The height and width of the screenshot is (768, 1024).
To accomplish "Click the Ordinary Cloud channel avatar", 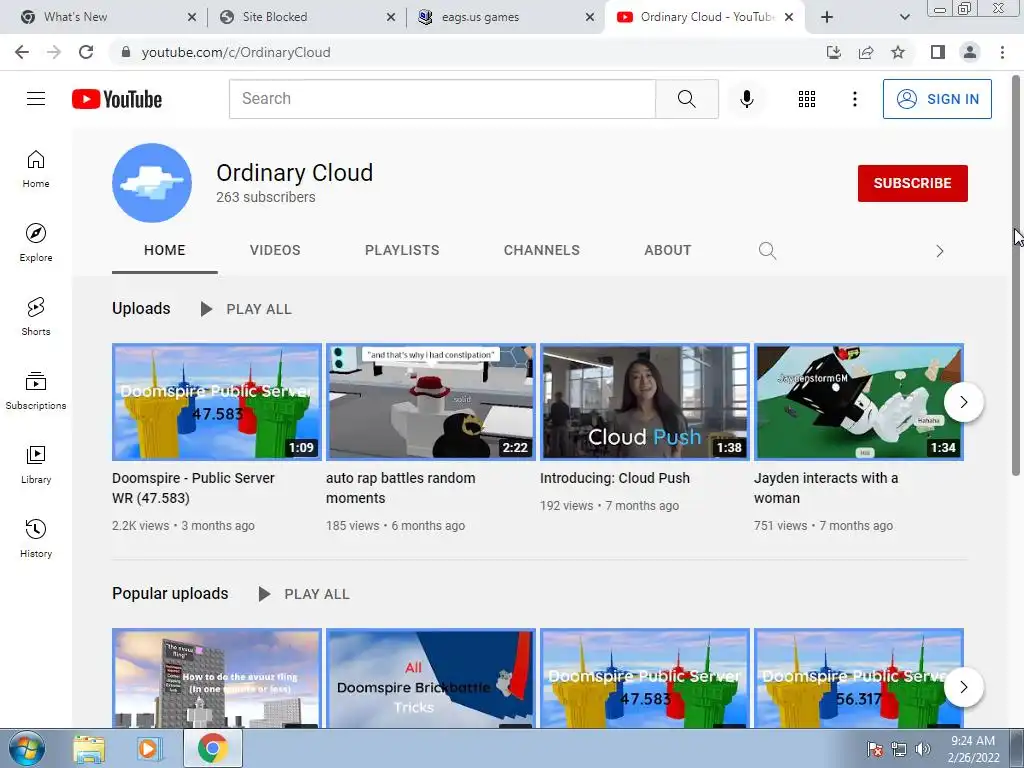I will coord(152,183).
